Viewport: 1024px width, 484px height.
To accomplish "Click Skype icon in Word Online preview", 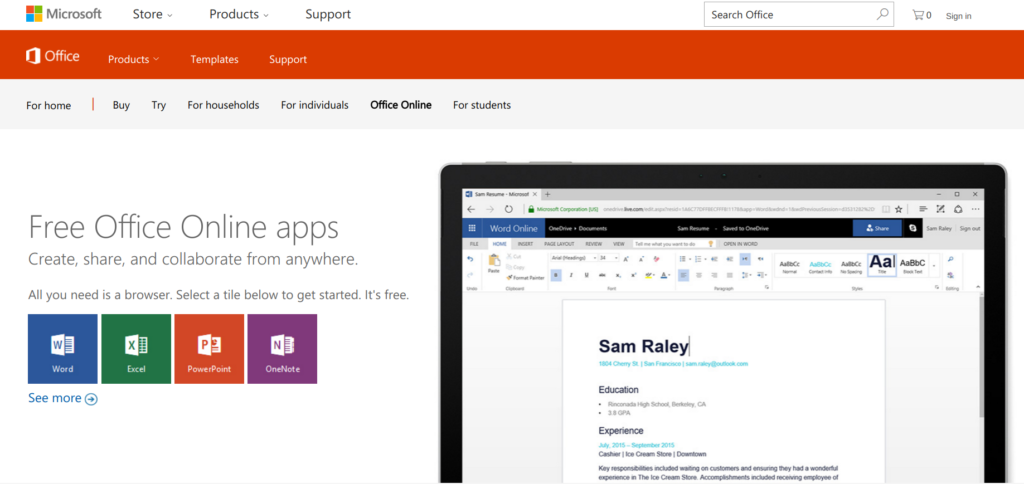I will [x=912, y=228].
